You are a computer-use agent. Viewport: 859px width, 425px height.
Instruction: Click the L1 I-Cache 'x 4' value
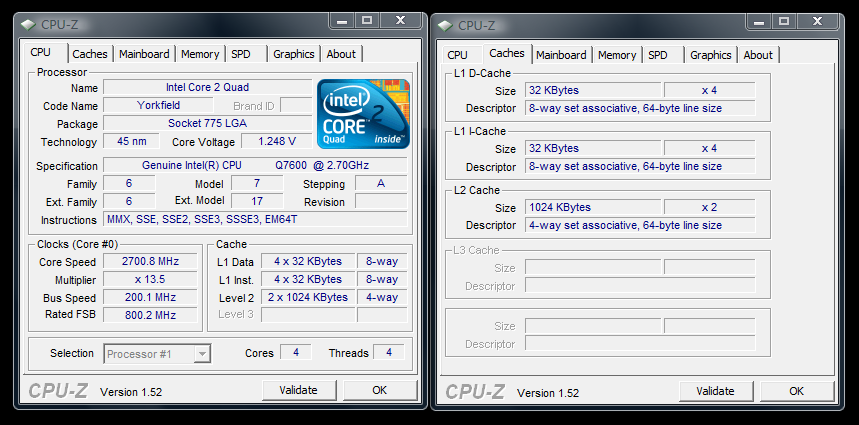tap(709, 148)
